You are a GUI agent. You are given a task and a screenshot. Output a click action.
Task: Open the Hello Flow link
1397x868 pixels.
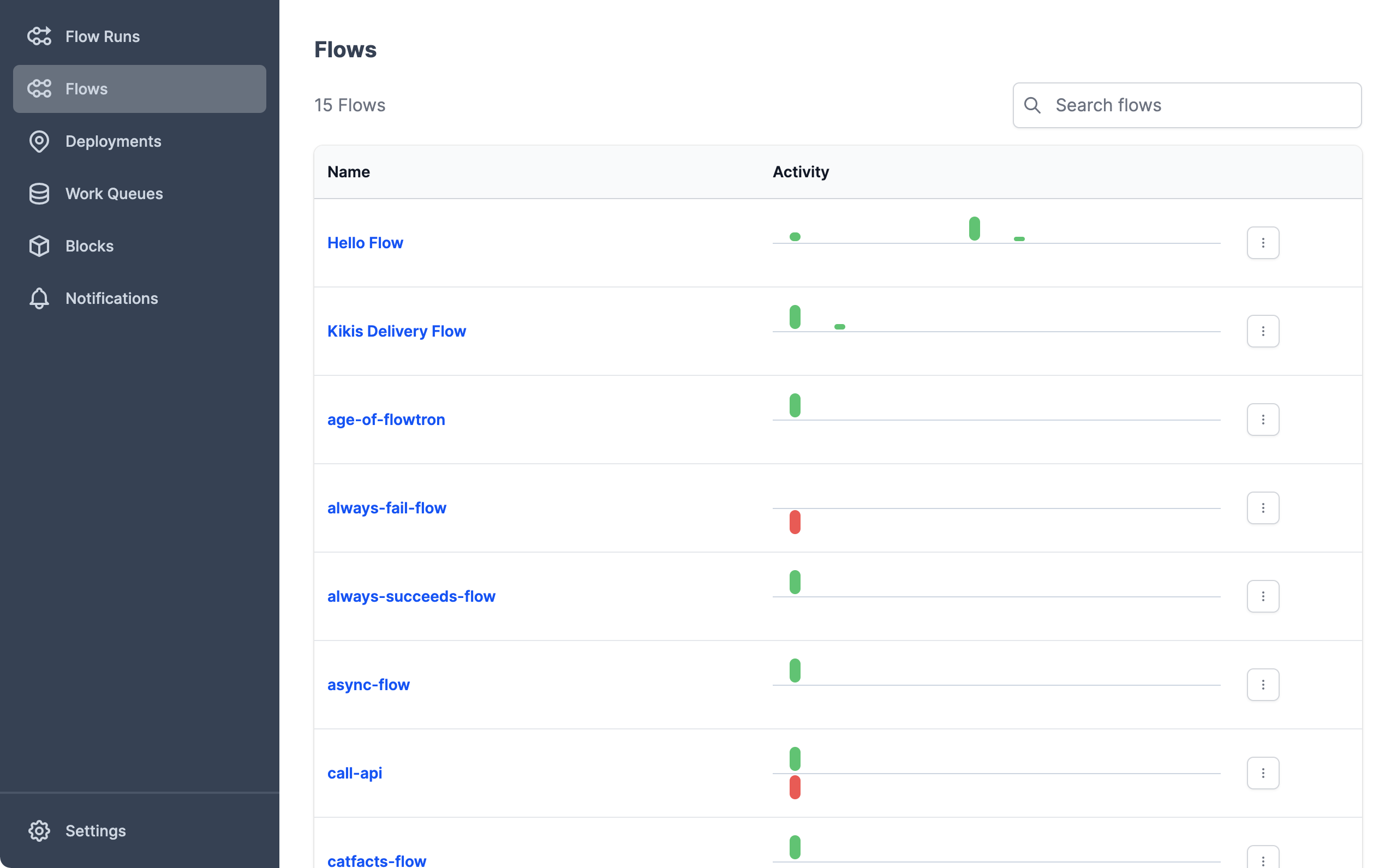pos(365,243)
